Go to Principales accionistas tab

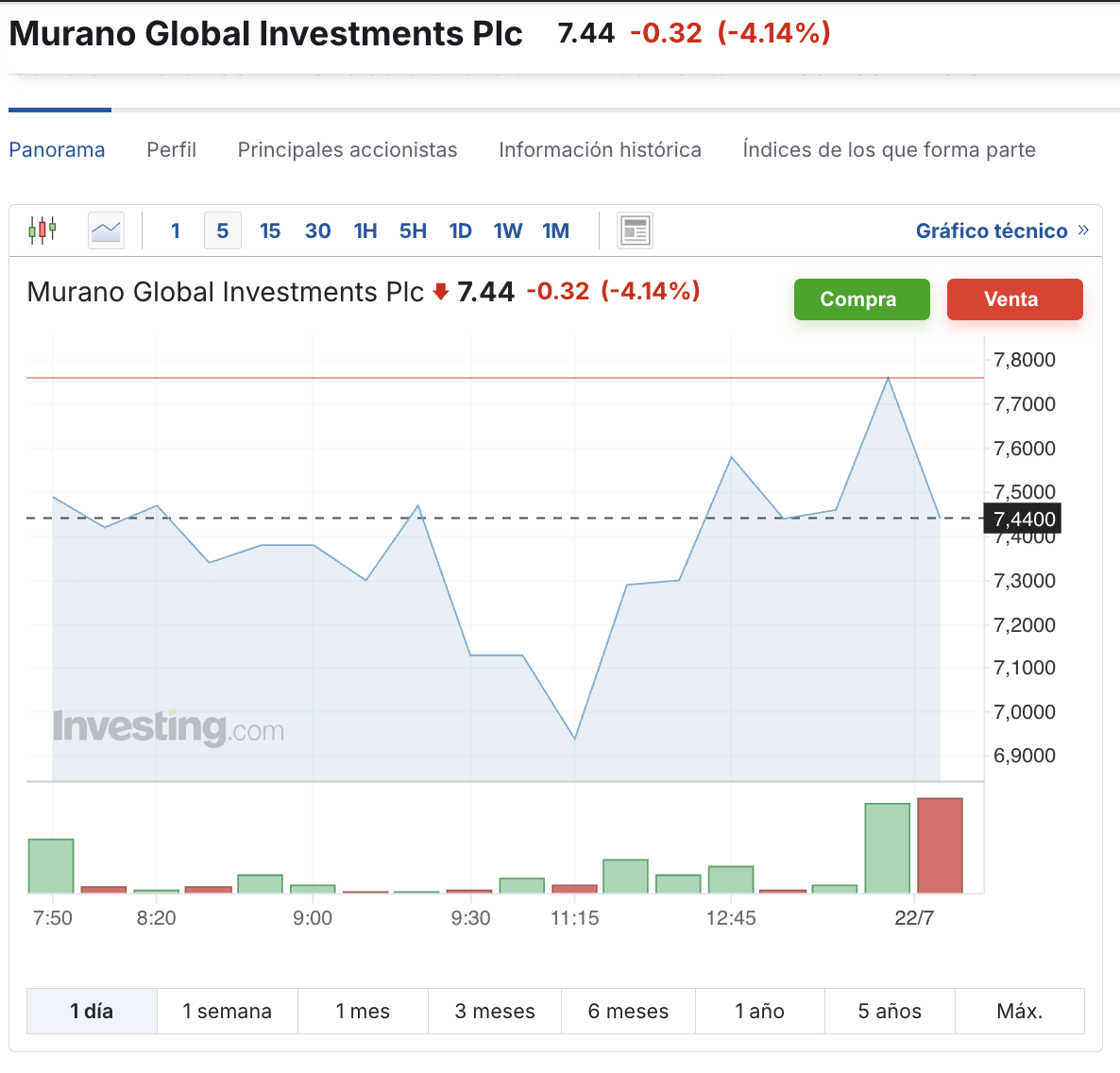click(x=348, y=150)
